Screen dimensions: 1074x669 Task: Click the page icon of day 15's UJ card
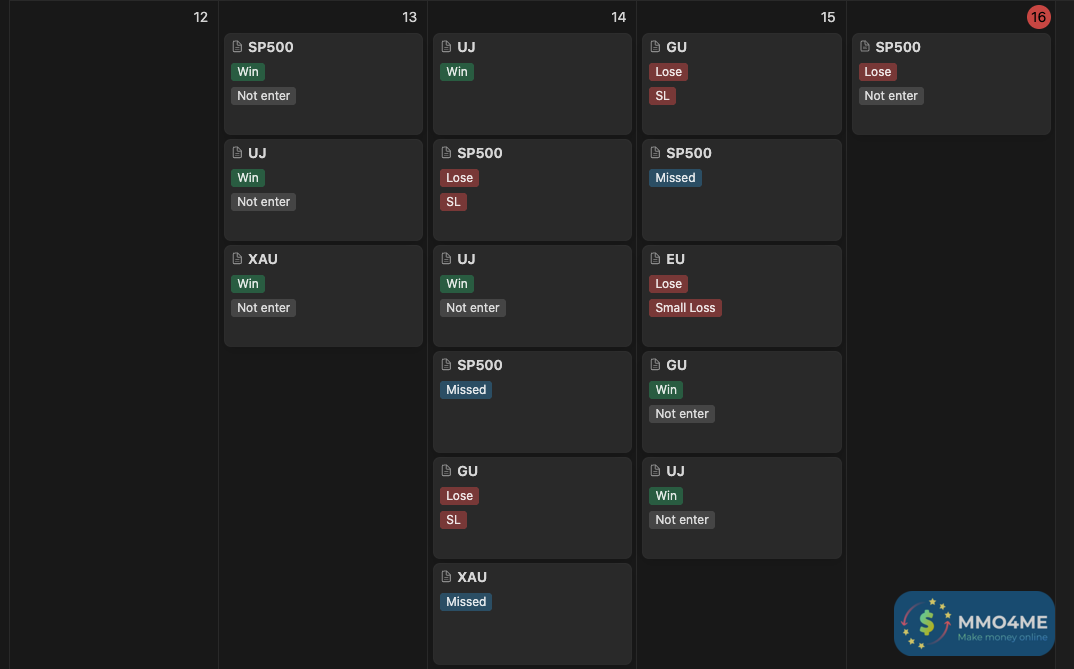[656, 471]
